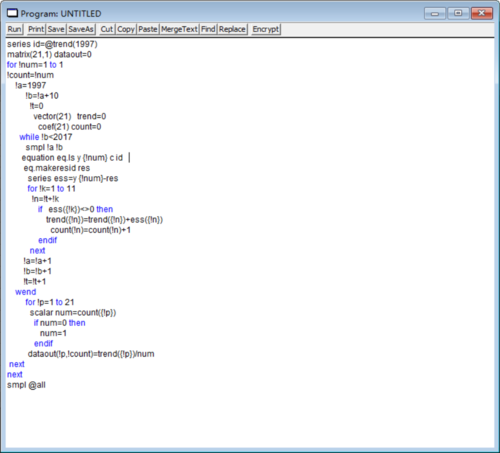Click the Print toolbar button

(36, 29)
